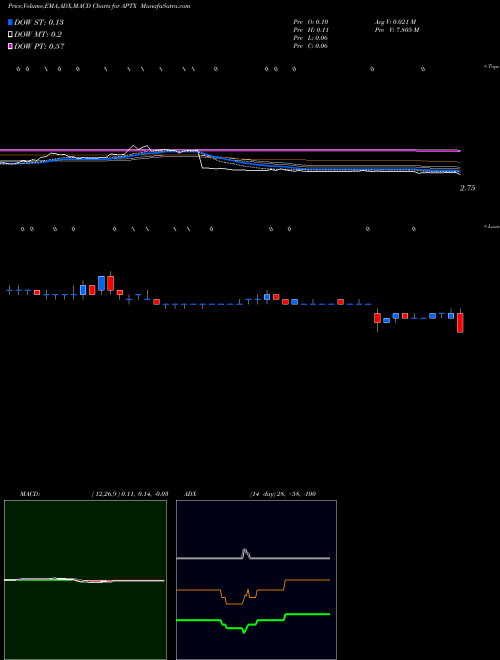This screenshot has height=660, width=500.
Task: Click the 2.75 price level label
Action: pyautogui.click(x=467, y=188)
